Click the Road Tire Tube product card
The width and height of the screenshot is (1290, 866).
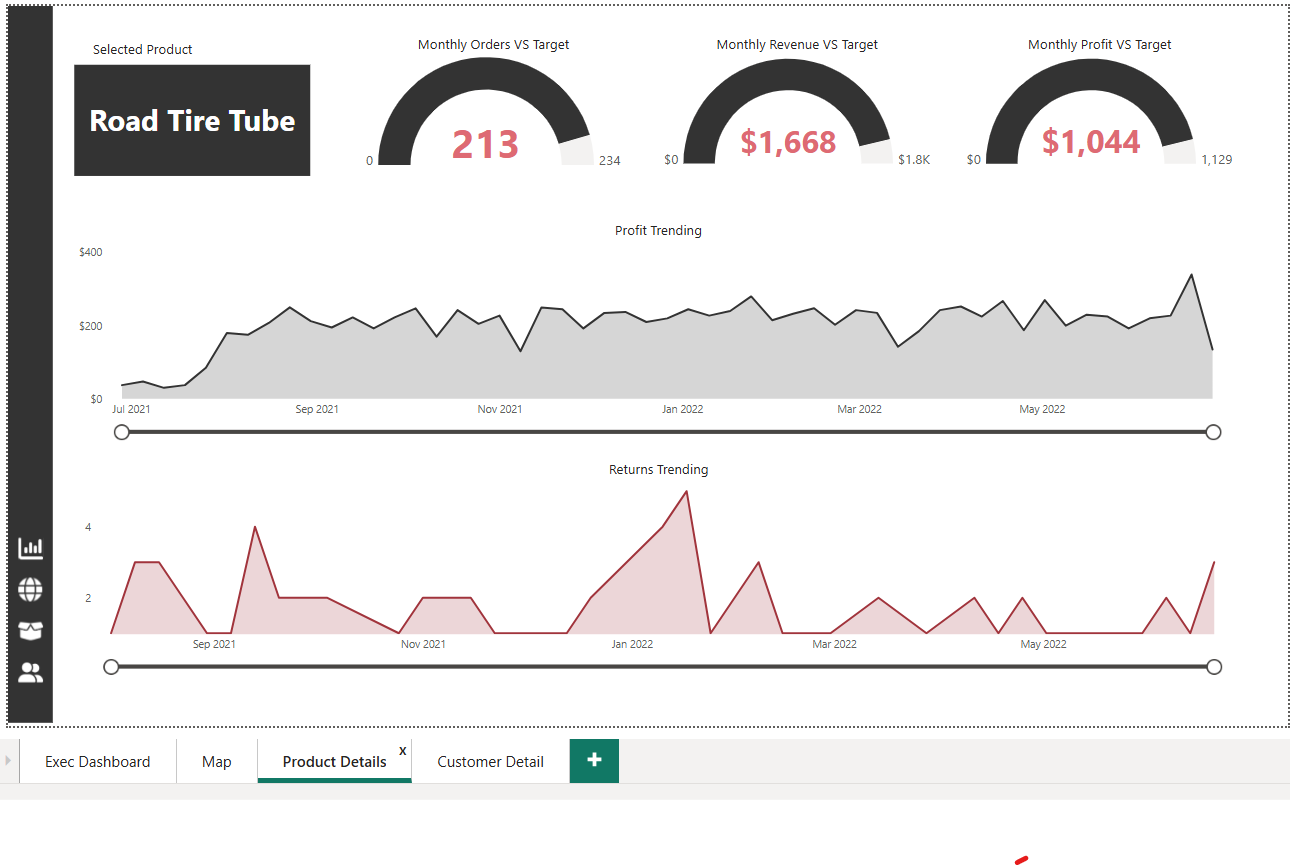tap(192, 121)
